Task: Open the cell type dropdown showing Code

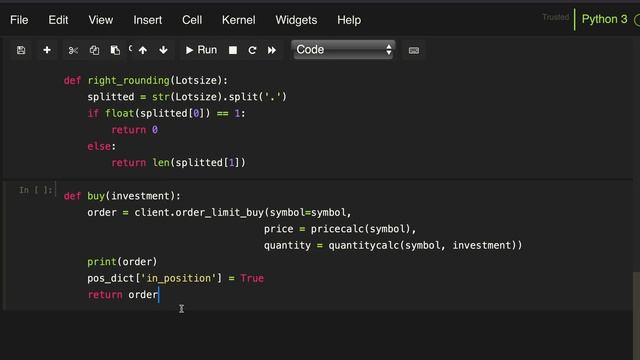Action: click(x=344, y=50)
